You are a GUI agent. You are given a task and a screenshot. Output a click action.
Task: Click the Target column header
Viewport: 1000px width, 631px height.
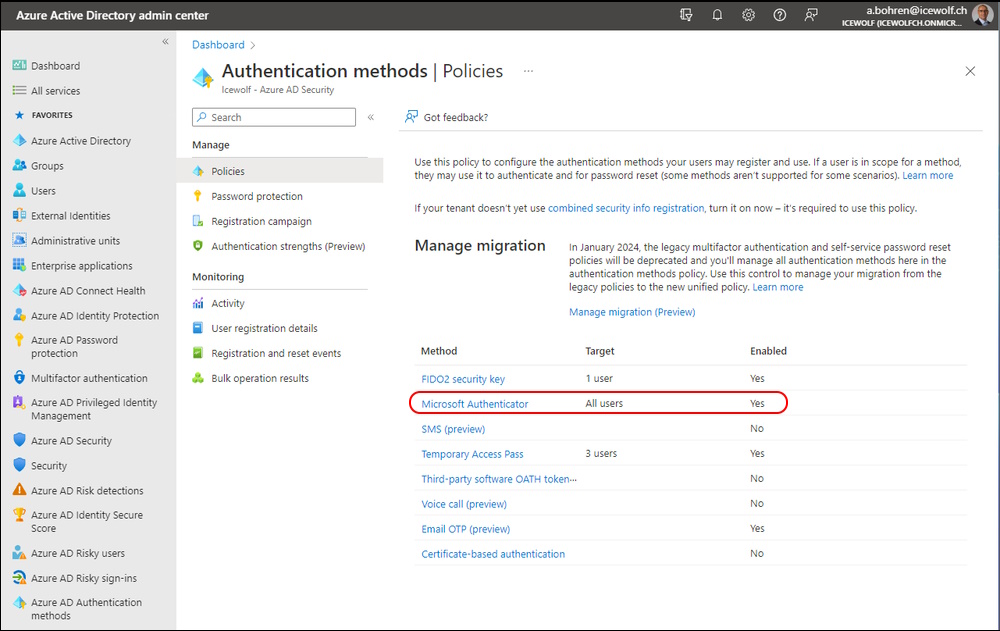pos(599,351)
